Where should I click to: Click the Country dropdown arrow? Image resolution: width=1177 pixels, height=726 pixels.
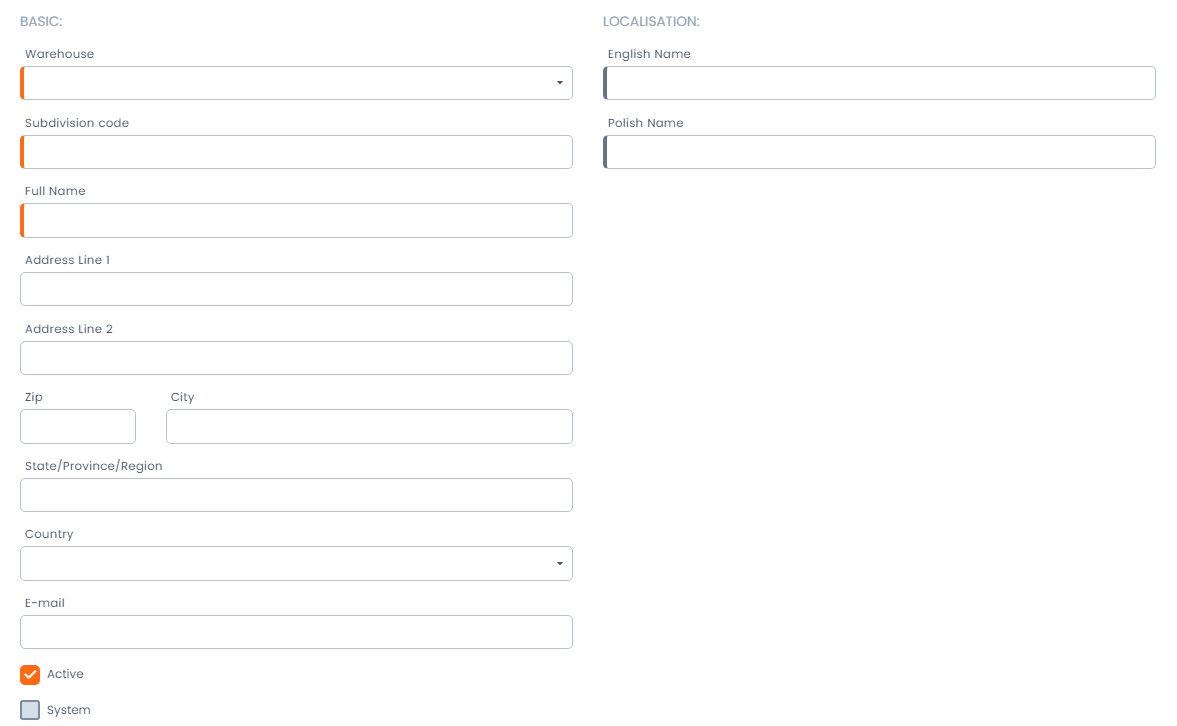click(x=560, y=564)
